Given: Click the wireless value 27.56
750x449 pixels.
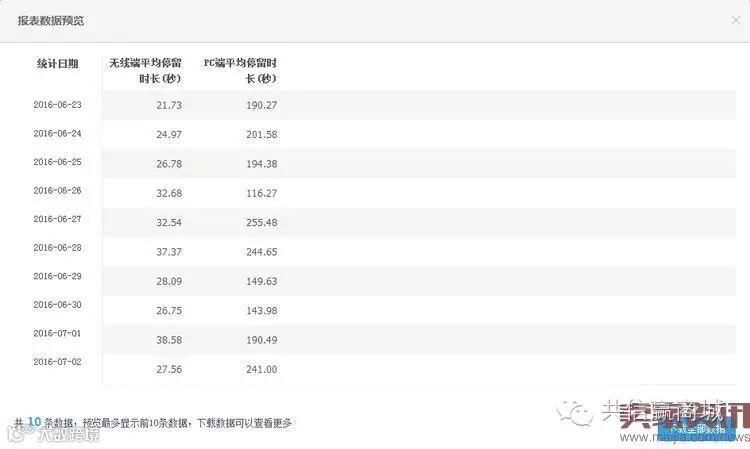Looking at the screenshot, I should (169, 369).
